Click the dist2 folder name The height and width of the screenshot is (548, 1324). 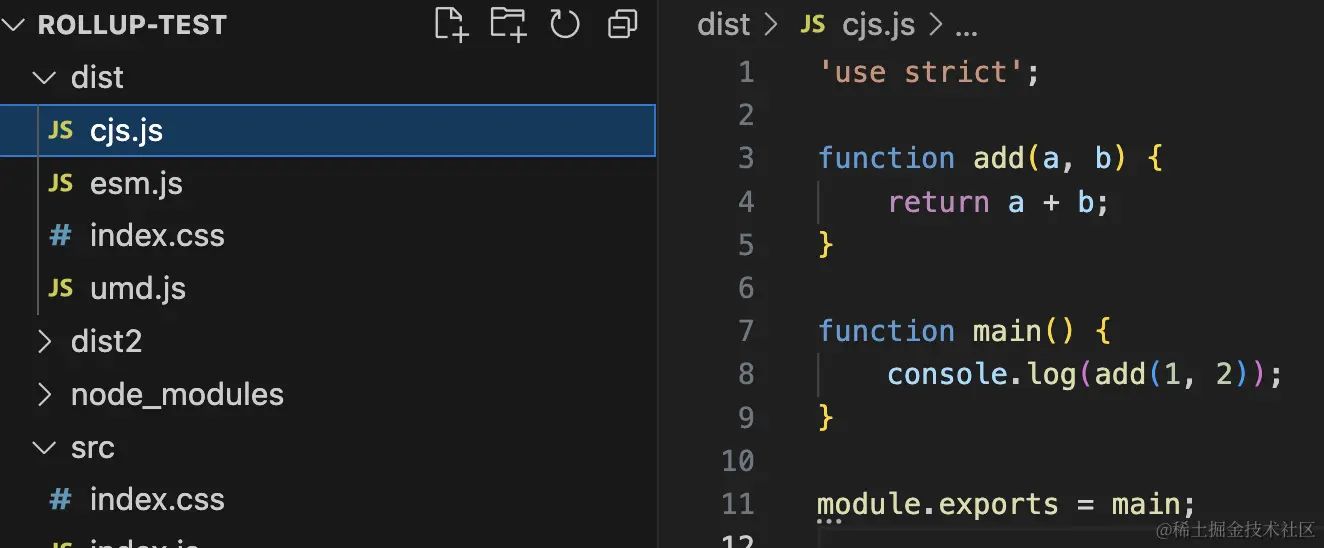[x=106, y=342]
